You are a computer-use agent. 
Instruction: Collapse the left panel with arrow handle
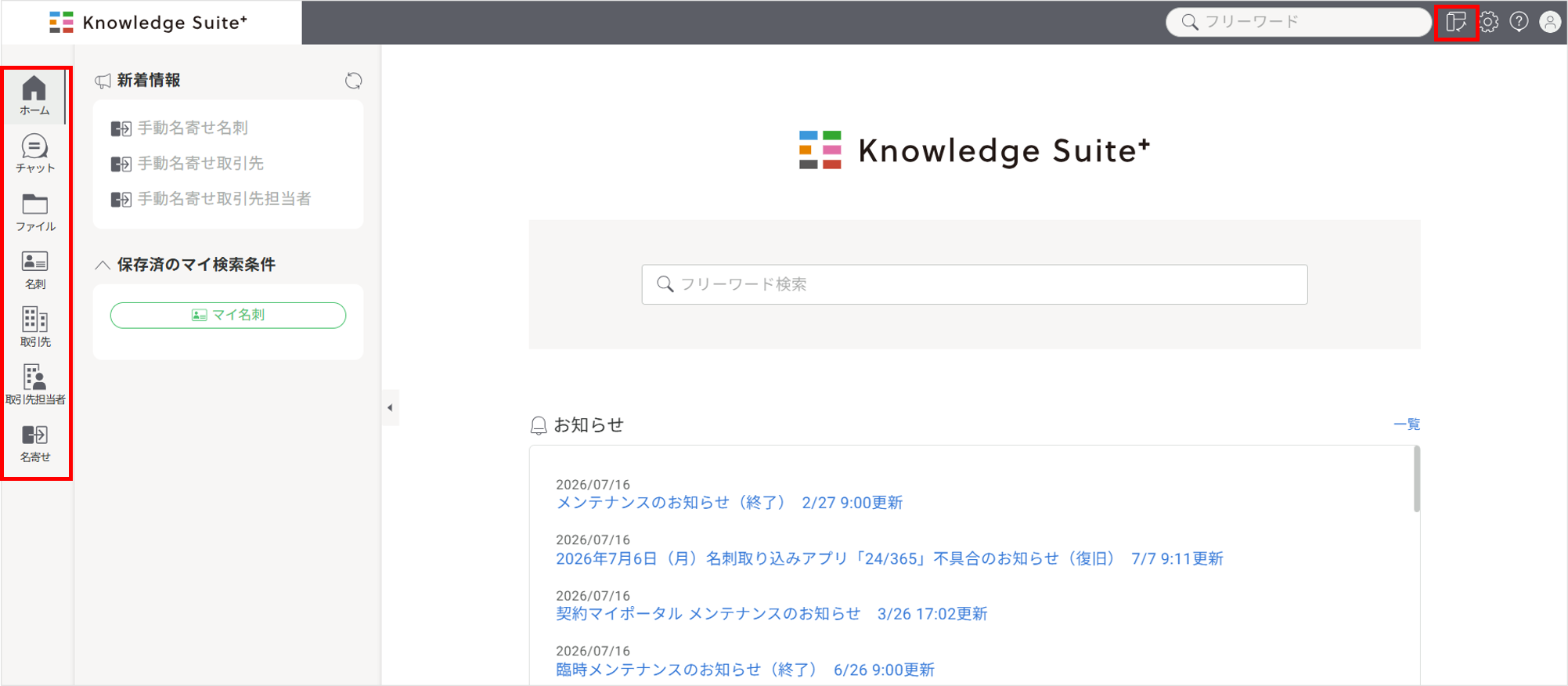[x=390, y=407]
